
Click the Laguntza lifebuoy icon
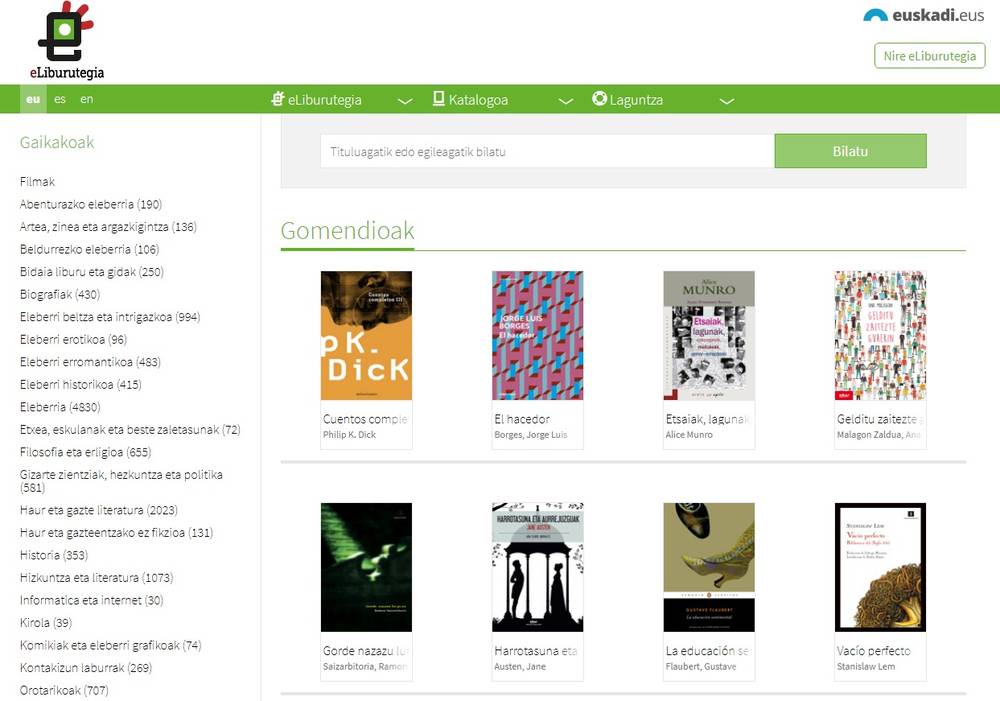point(599,99)
